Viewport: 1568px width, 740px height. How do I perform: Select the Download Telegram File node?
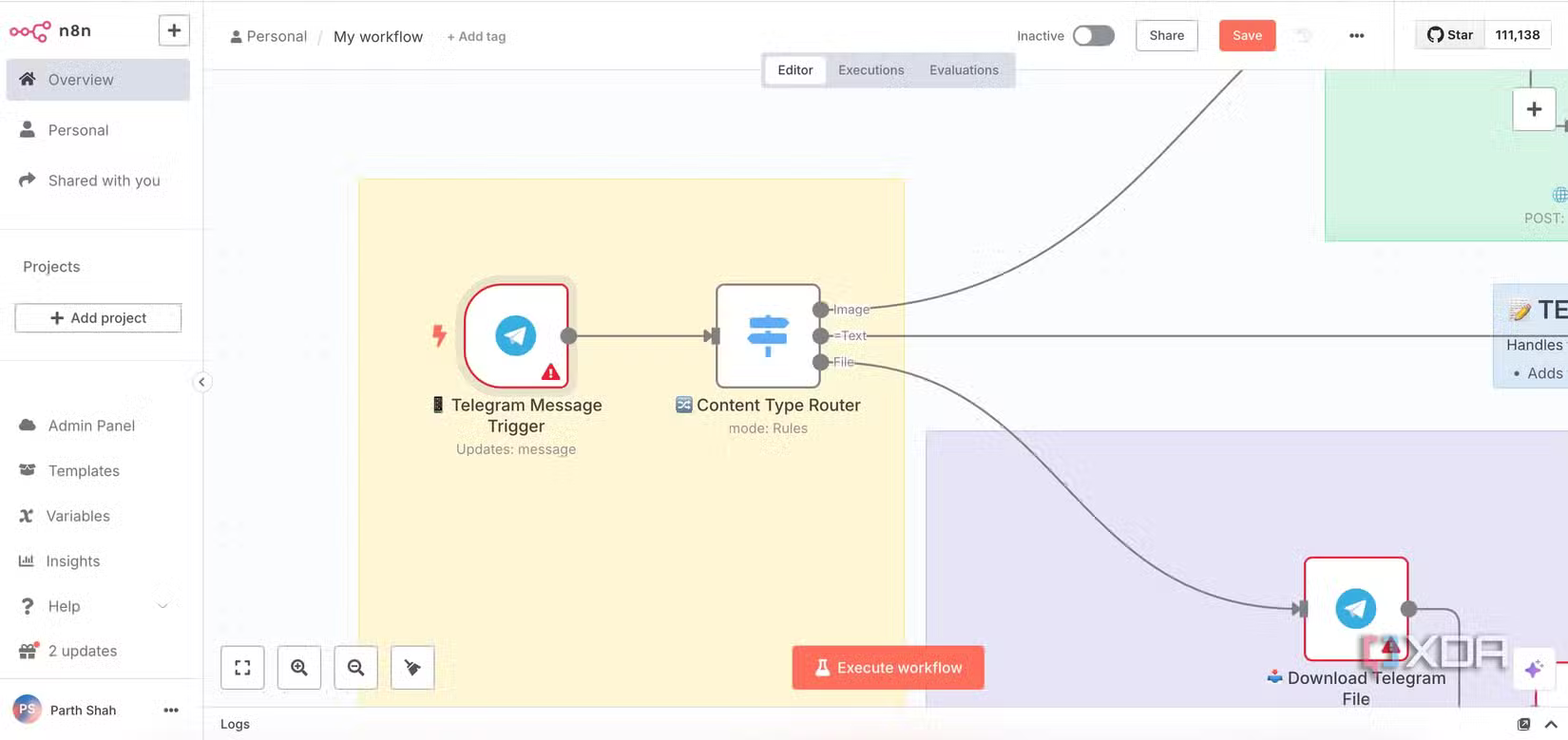[1355, 608]
